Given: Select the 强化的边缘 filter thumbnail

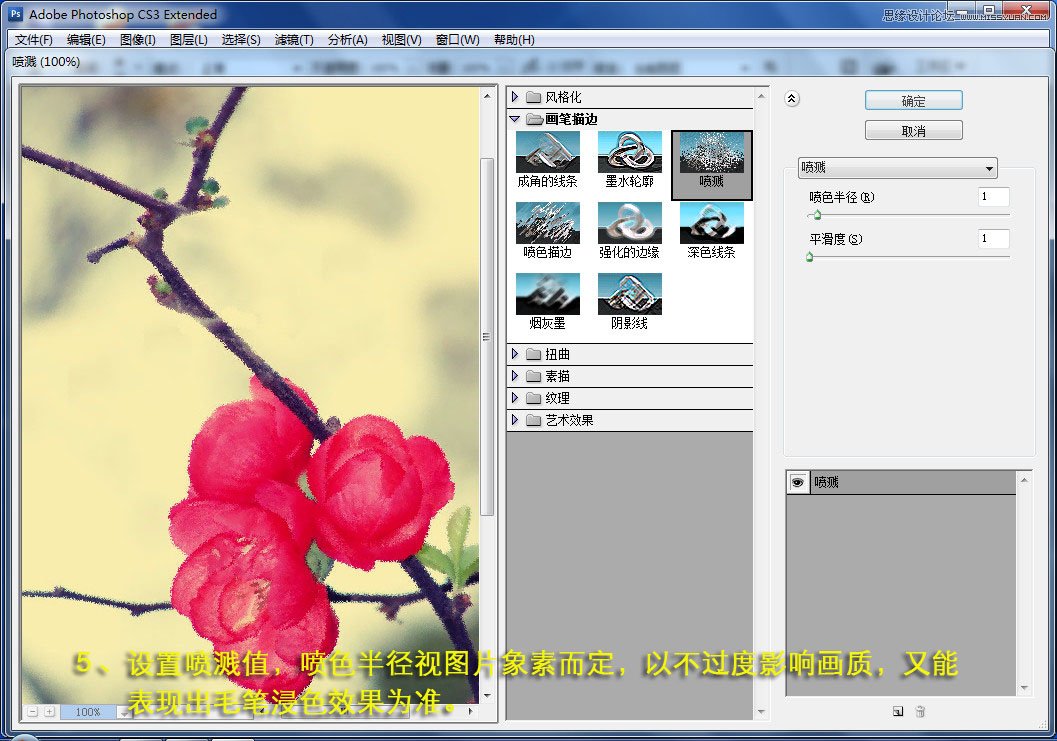Looking at the screenshot, I should 630,223.
